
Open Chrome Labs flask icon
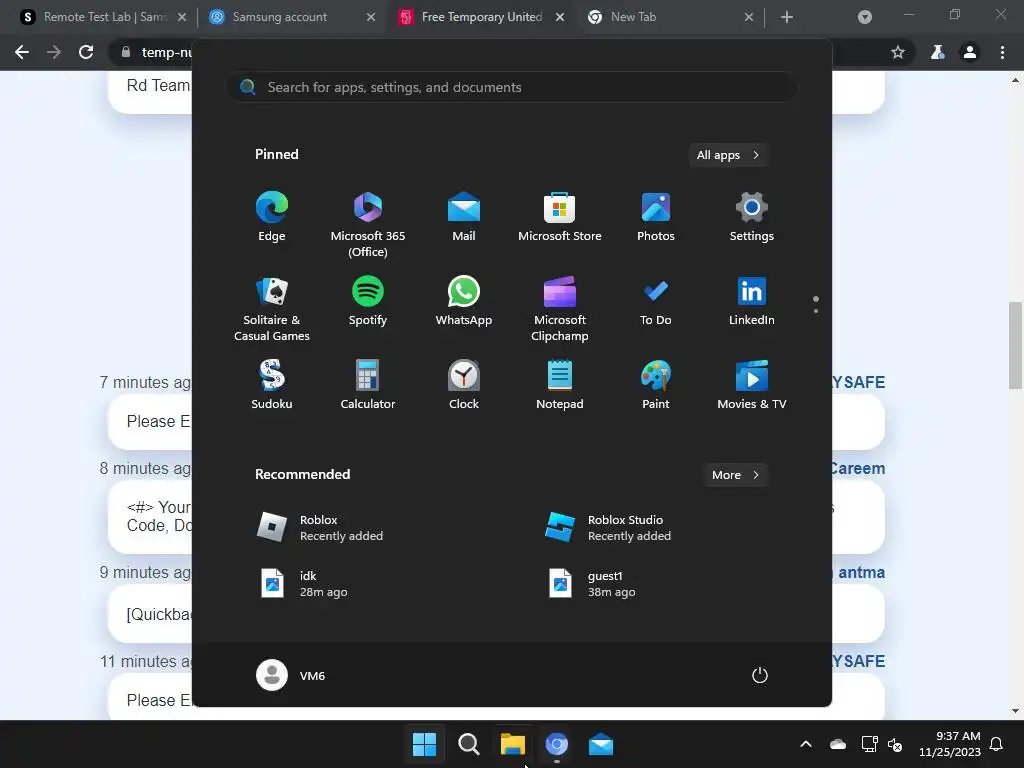point(938,52)
